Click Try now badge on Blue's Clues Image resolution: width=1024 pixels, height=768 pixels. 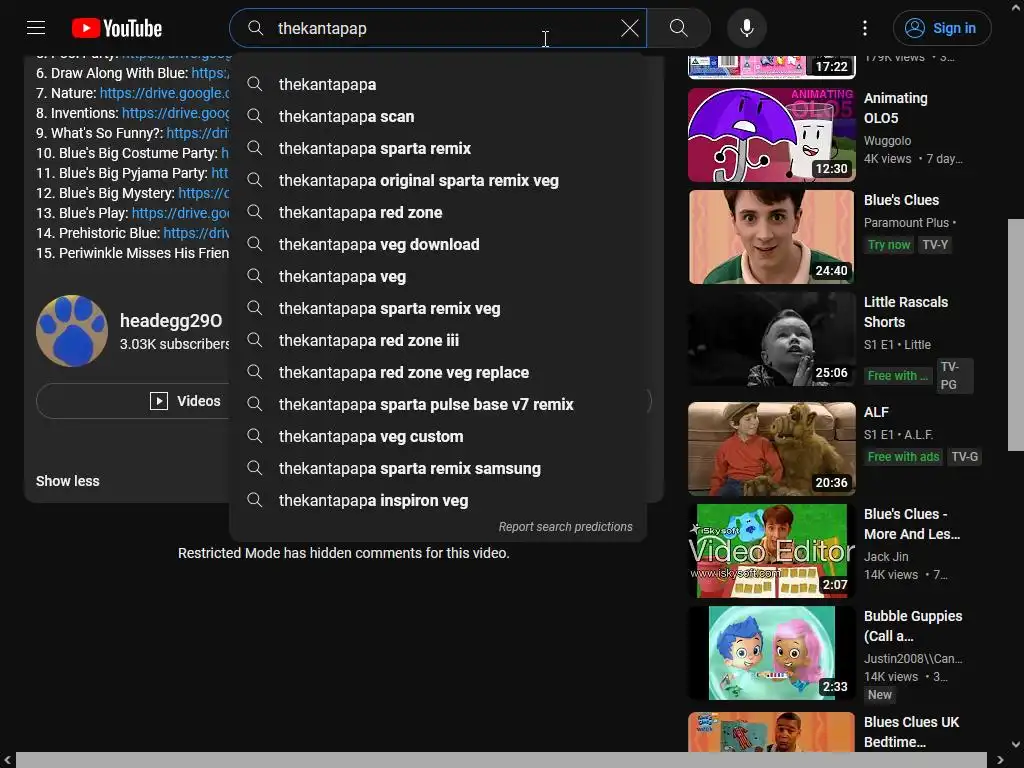889,245
